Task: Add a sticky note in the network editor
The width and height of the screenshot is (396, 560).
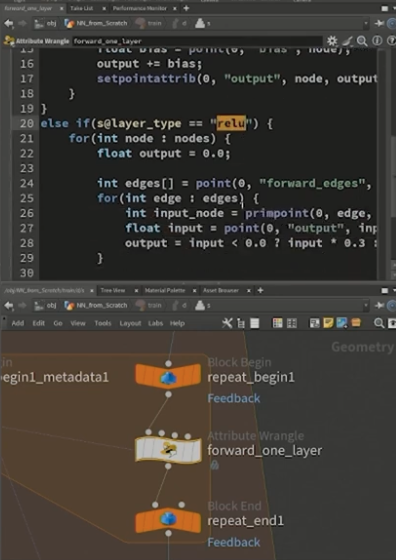Action: (328, 323)
